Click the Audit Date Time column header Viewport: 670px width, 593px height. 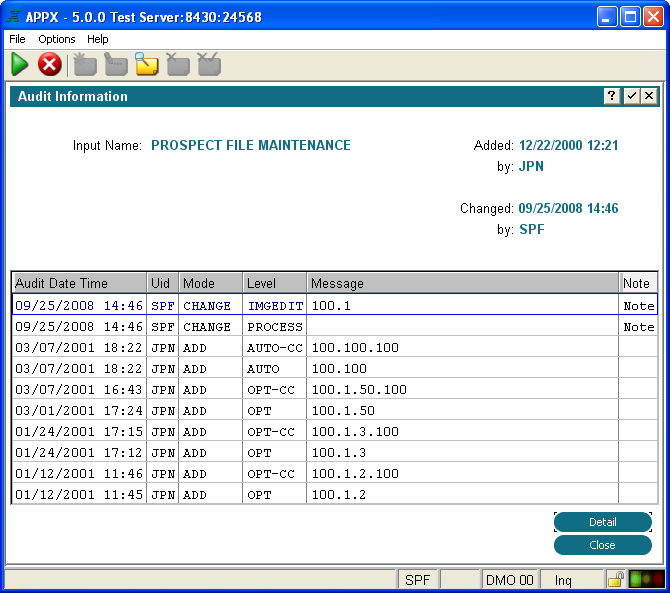coord(79,283)
